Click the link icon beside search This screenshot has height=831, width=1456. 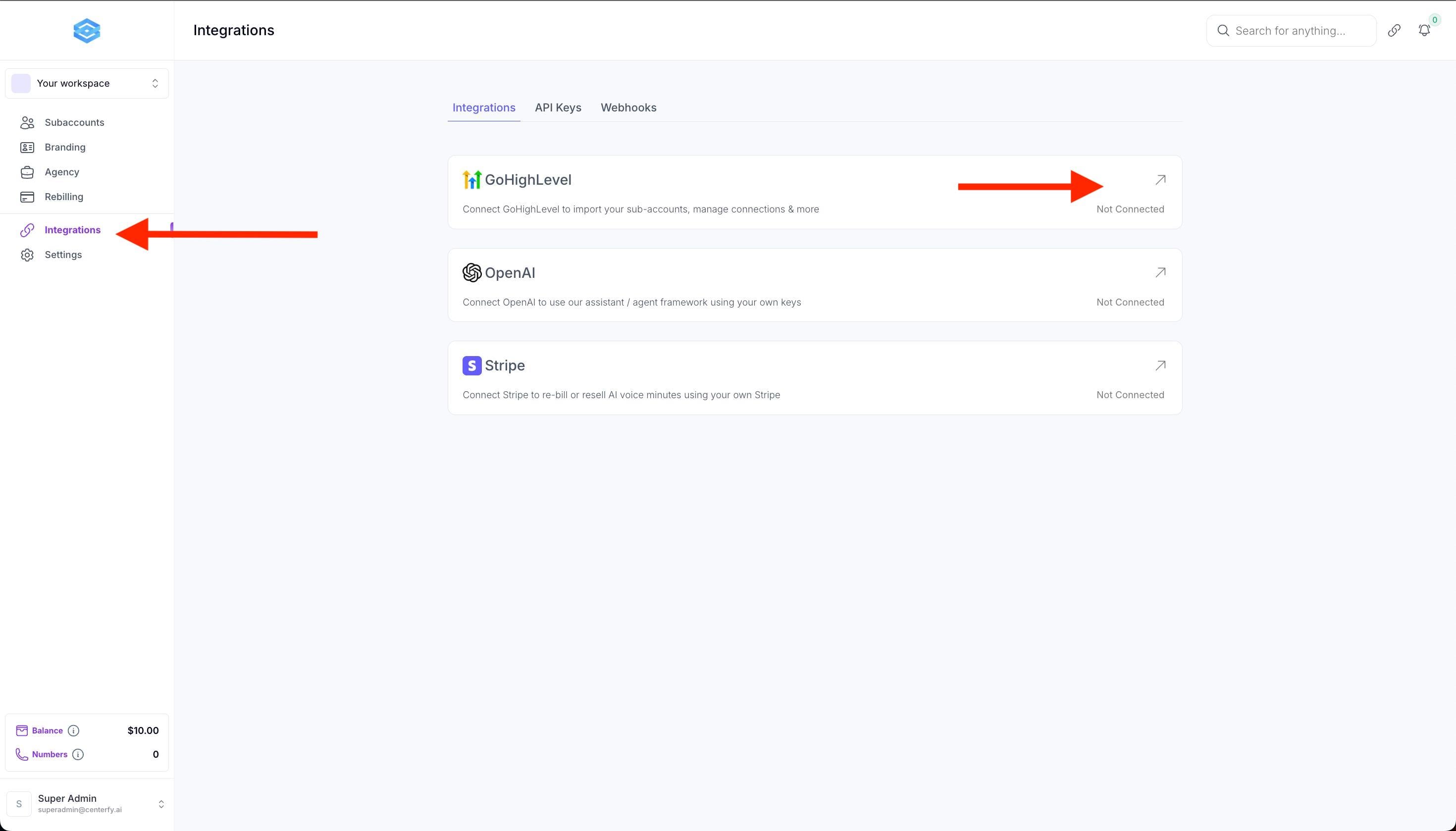pos(1394,31)
